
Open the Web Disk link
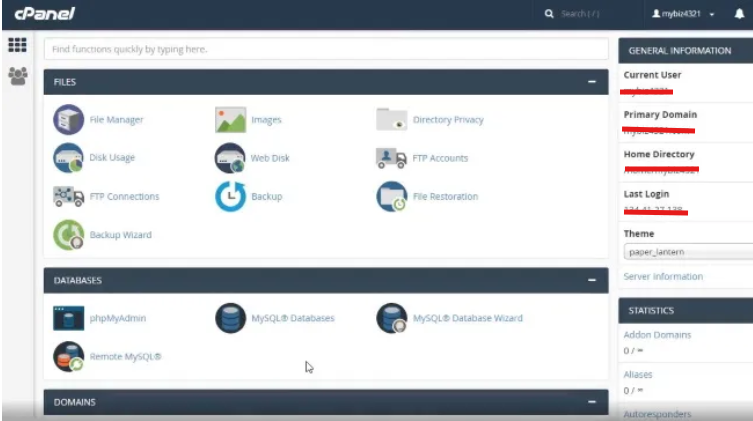[270, 158]
